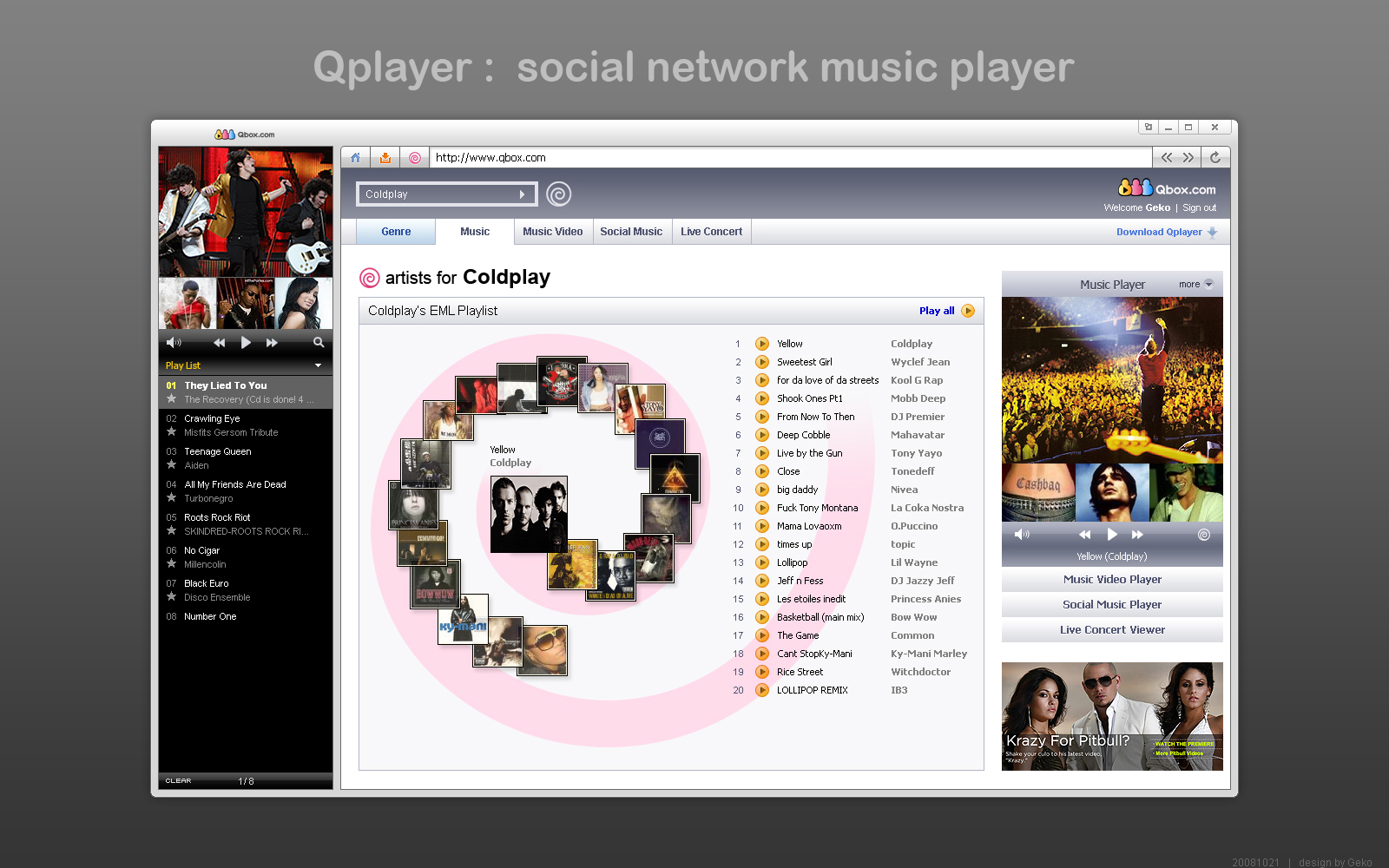The width and height of the screenshot is (1389, 868).
Task: Click the orange download icon in toolbar
Action: (x=385, y=158)
